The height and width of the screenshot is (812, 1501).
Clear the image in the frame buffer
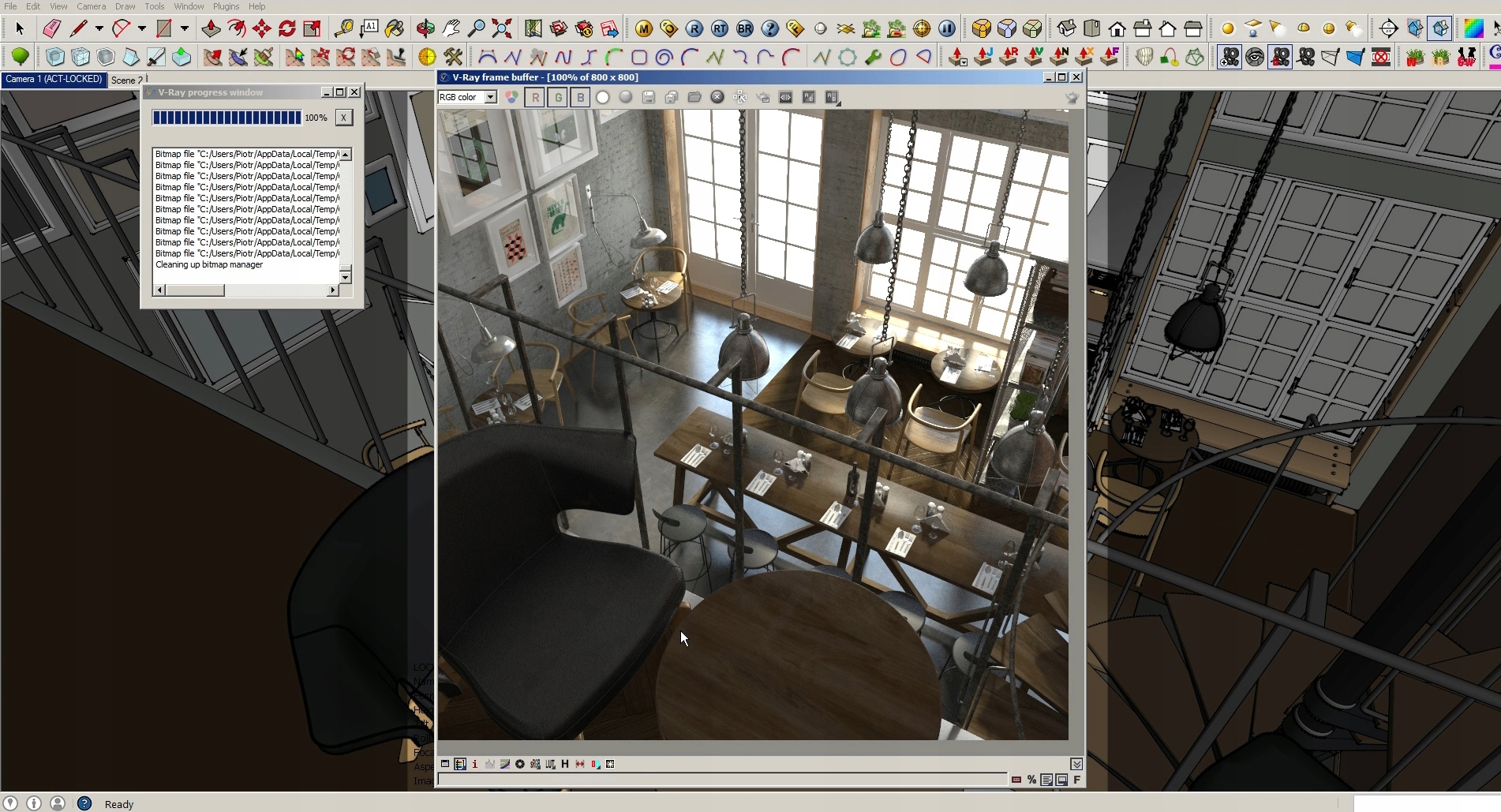[717, 97]
